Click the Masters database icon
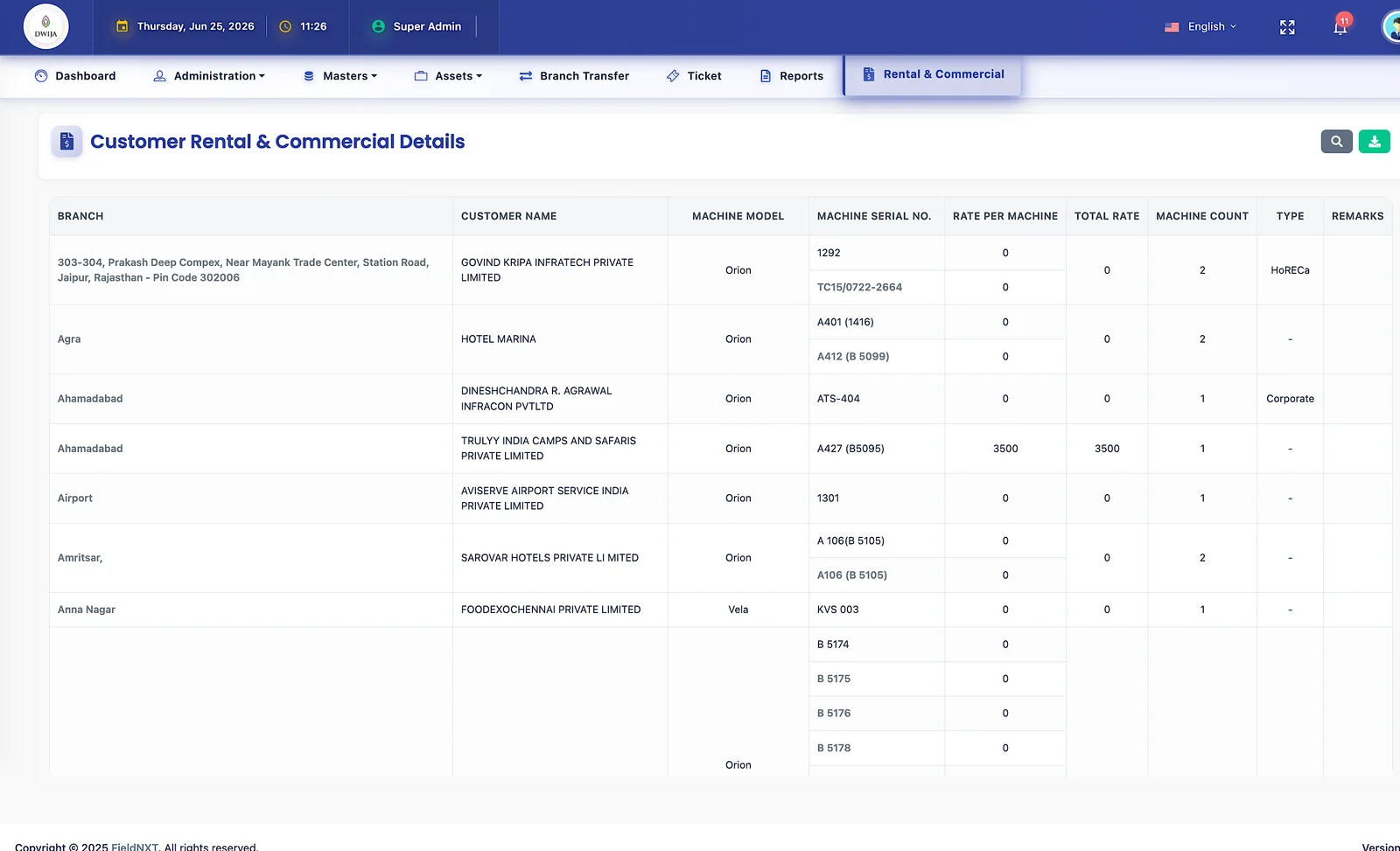The height and width of the screenshot is (851, 1400). (309, 76)
